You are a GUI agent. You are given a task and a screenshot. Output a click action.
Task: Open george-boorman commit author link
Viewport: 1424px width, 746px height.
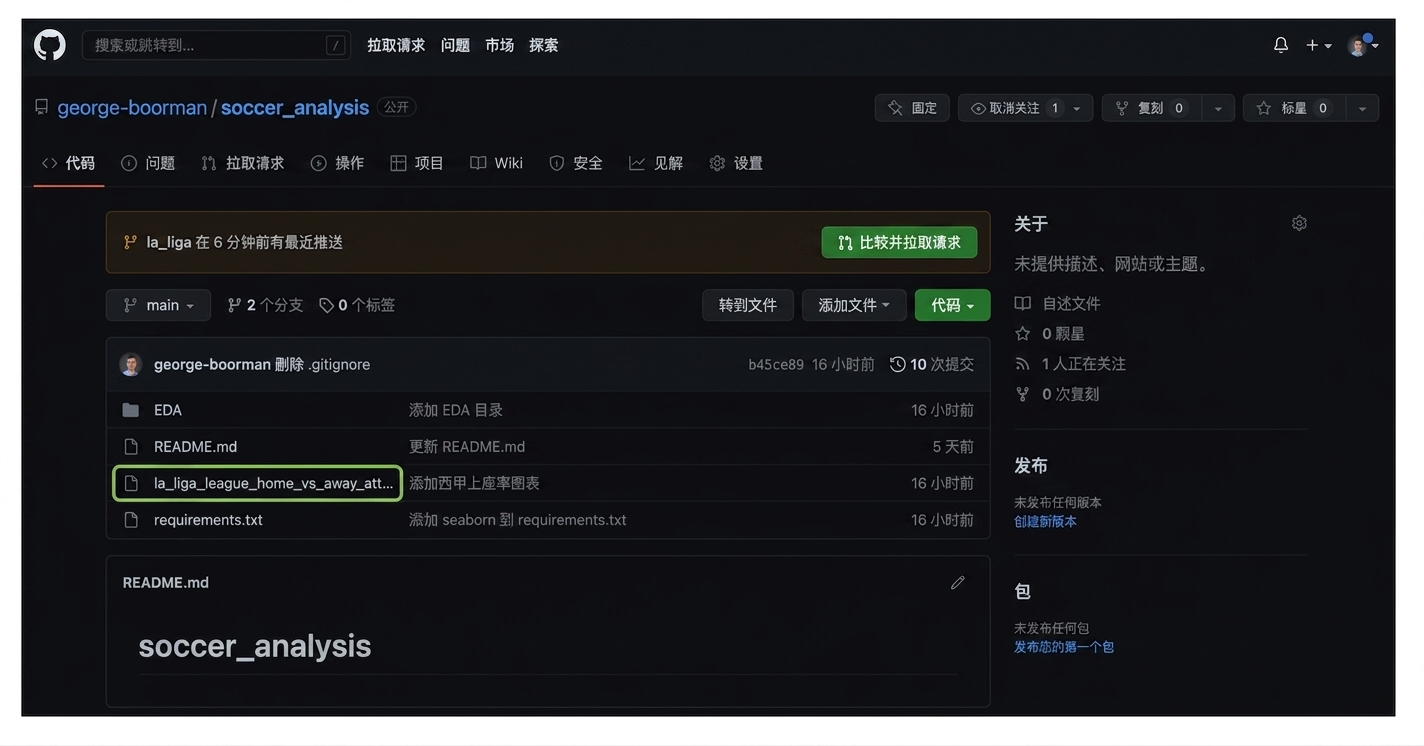212,364
